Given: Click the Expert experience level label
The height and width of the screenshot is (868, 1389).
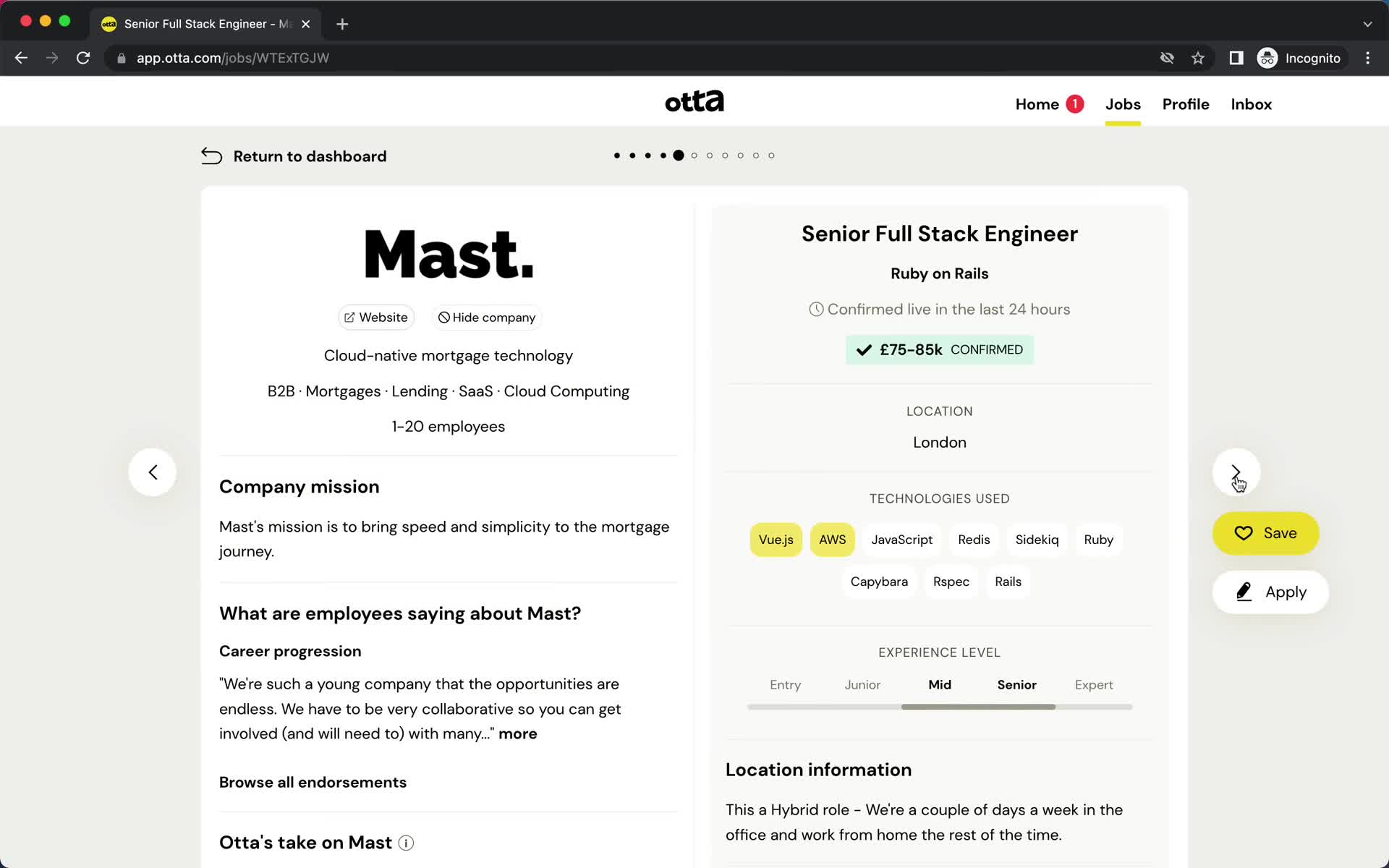Looking at the screenshot, I should pos(1093,684).
